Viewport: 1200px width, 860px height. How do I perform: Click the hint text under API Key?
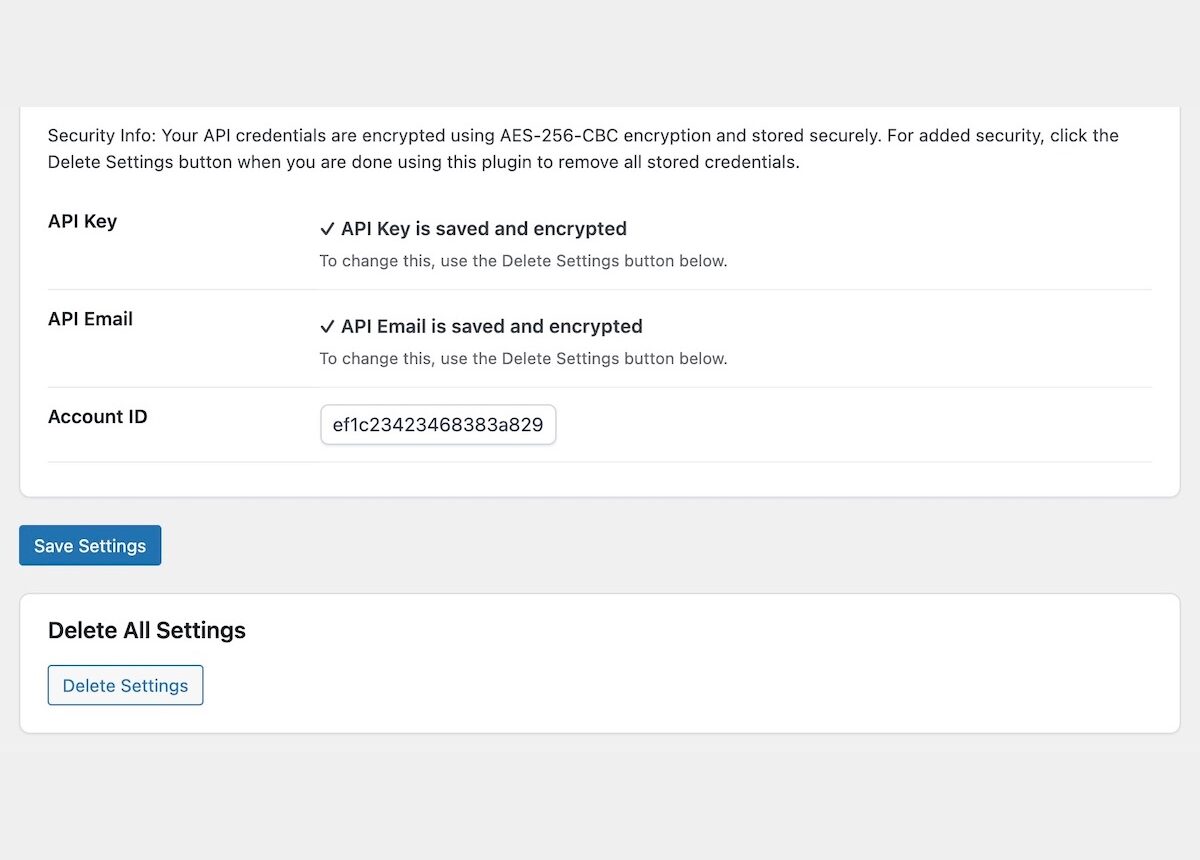pyautogui.click(x=523, y=260)
